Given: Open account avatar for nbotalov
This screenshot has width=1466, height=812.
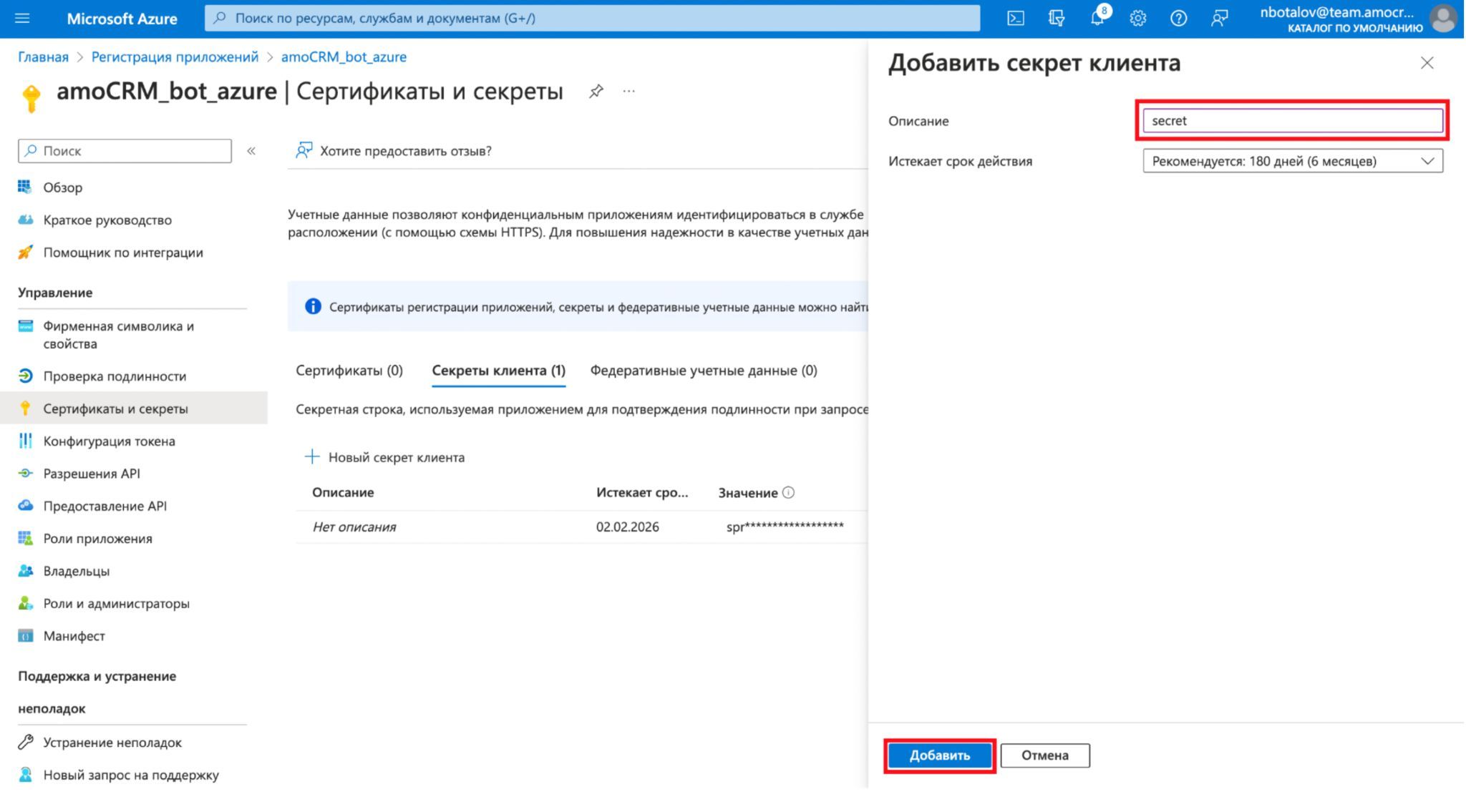Looking at the screenshot, I should coord(1443,19).
